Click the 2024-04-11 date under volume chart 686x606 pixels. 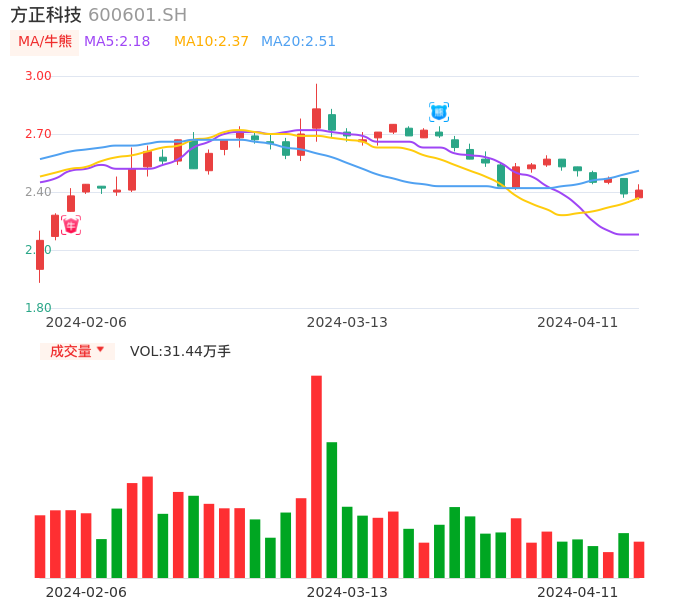[578, 592]
